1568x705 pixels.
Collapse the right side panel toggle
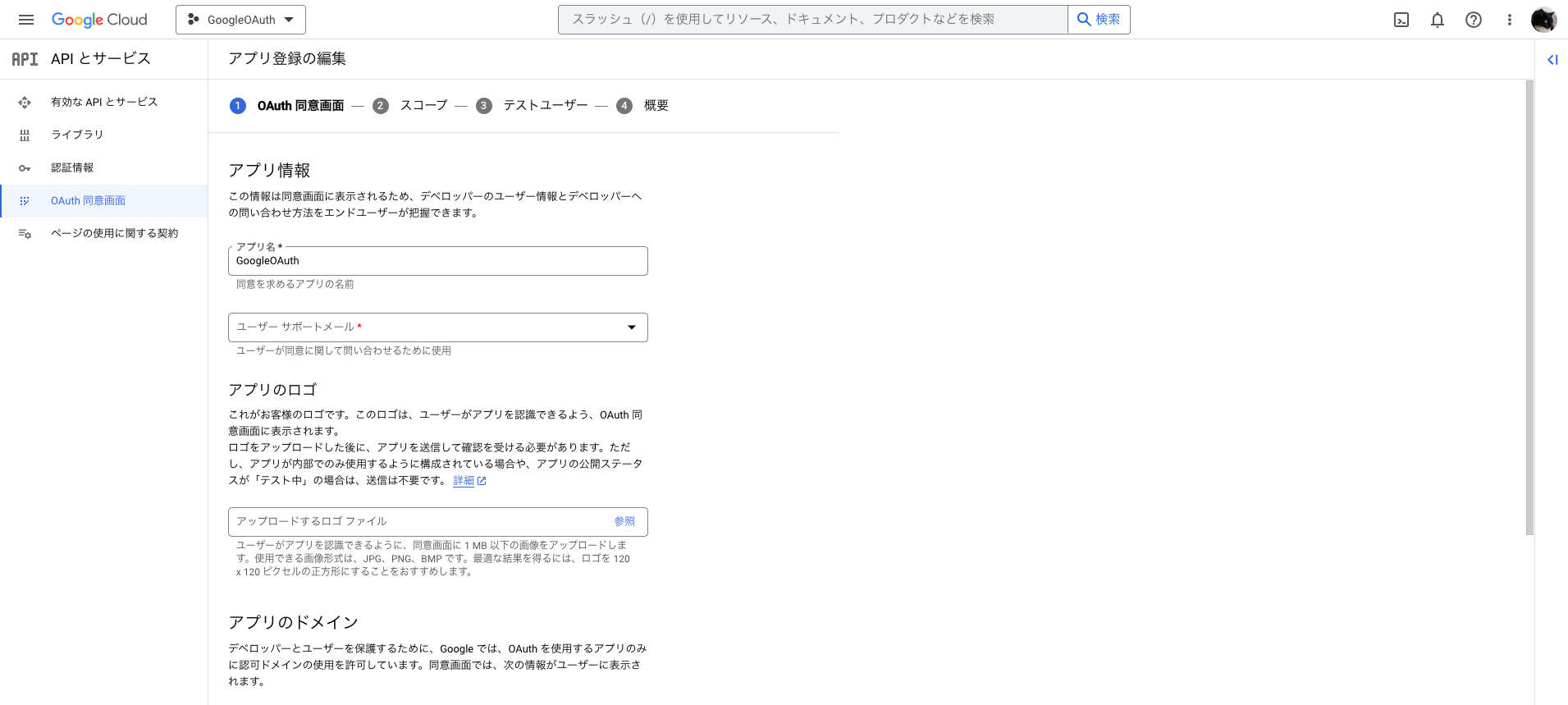tap(1552, 59)
